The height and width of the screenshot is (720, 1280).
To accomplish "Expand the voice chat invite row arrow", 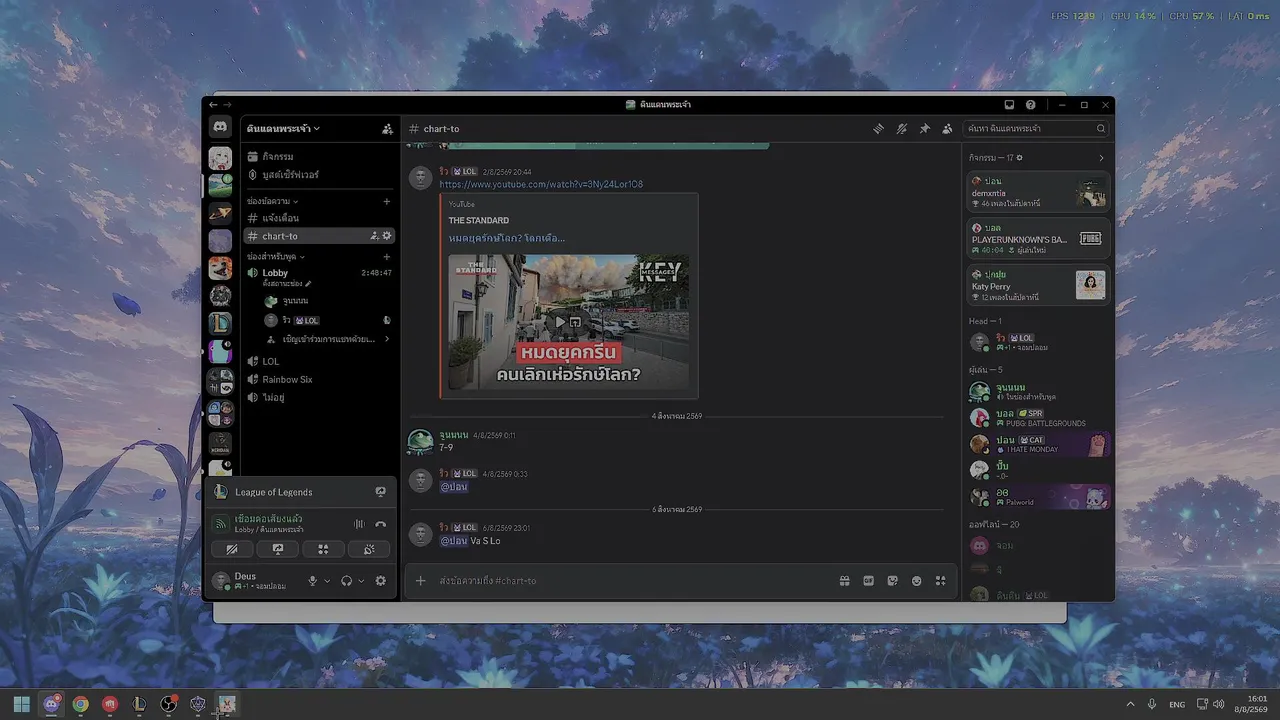I will (387, 339).
